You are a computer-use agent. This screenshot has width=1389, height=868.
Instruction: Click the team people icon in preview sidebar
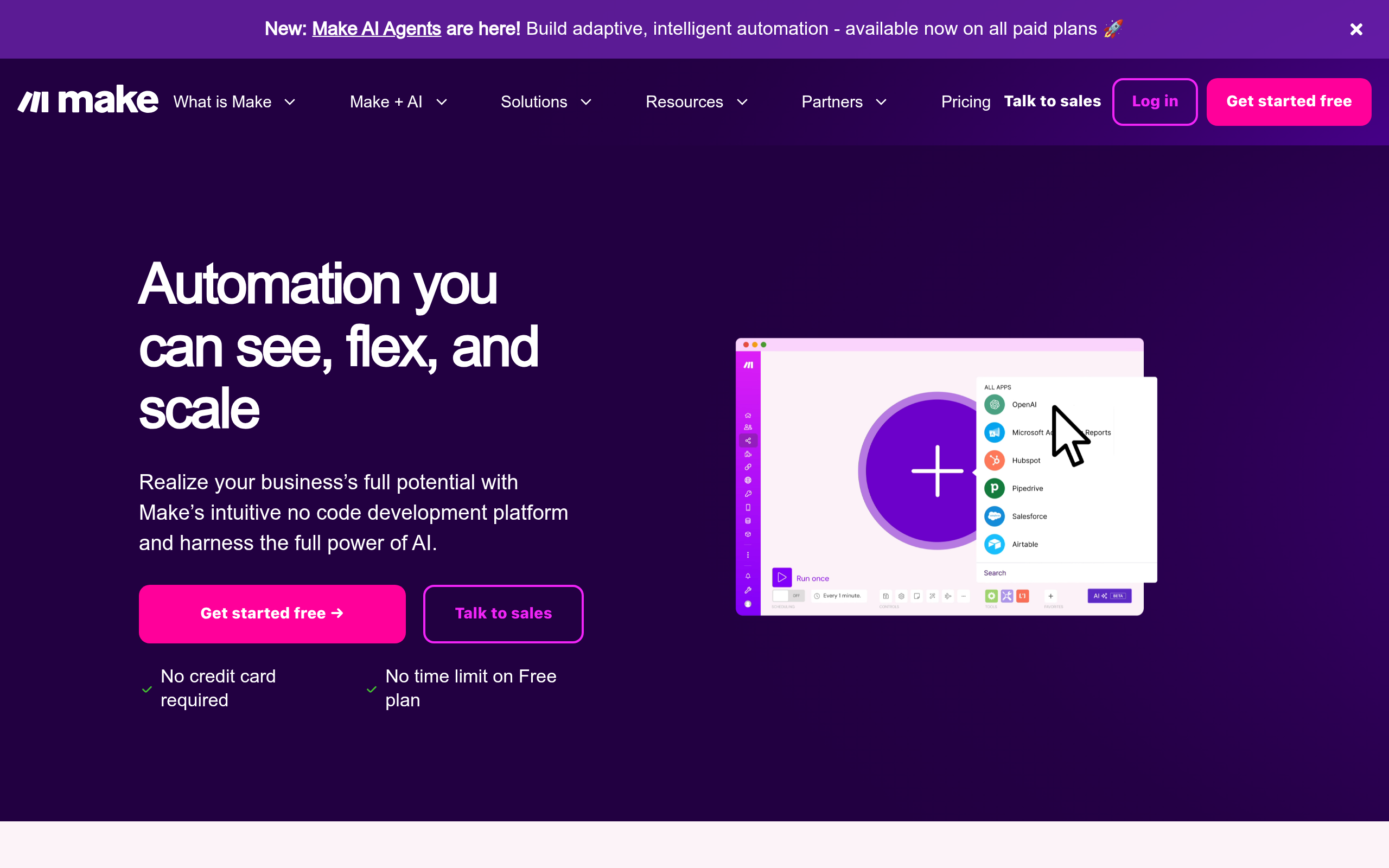[x=748, y=427]
